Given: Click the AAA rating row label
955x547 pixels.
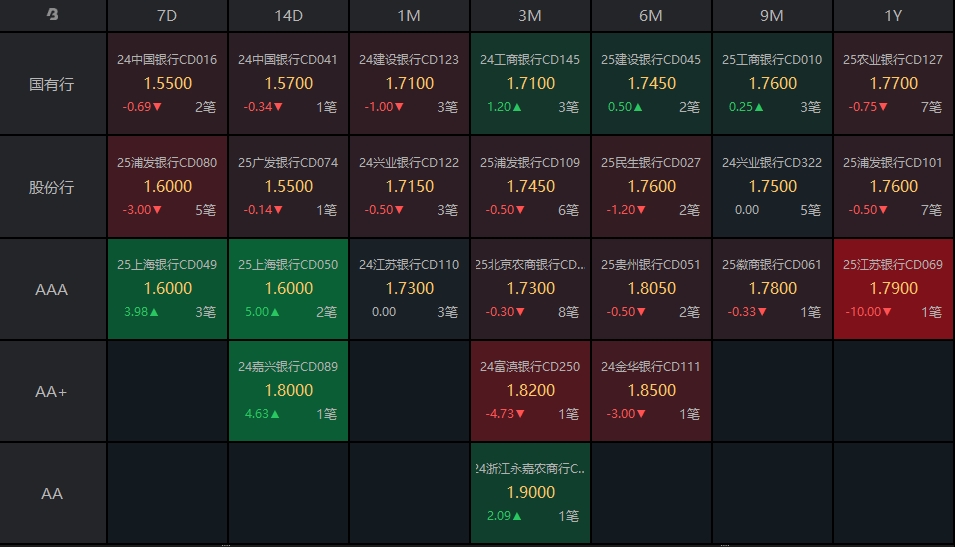Looking at the screenshot, I should (x=52, y=289).
